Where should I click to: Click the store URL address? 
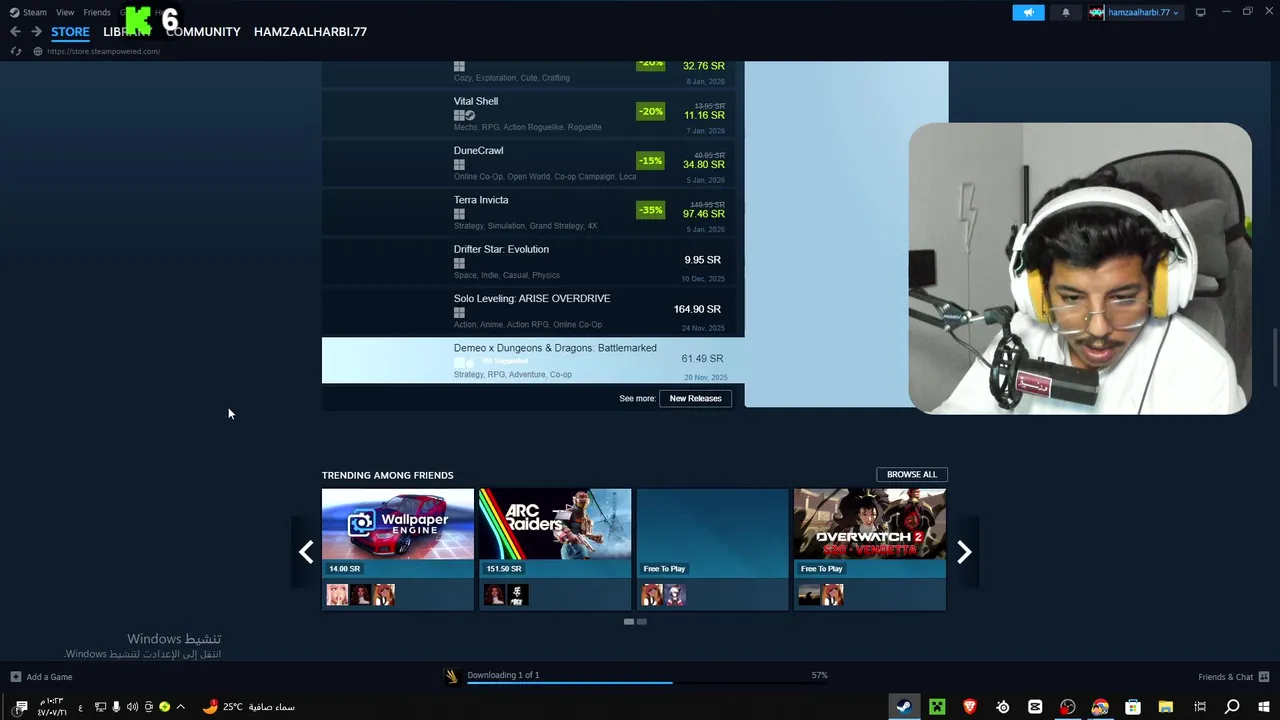103,51
